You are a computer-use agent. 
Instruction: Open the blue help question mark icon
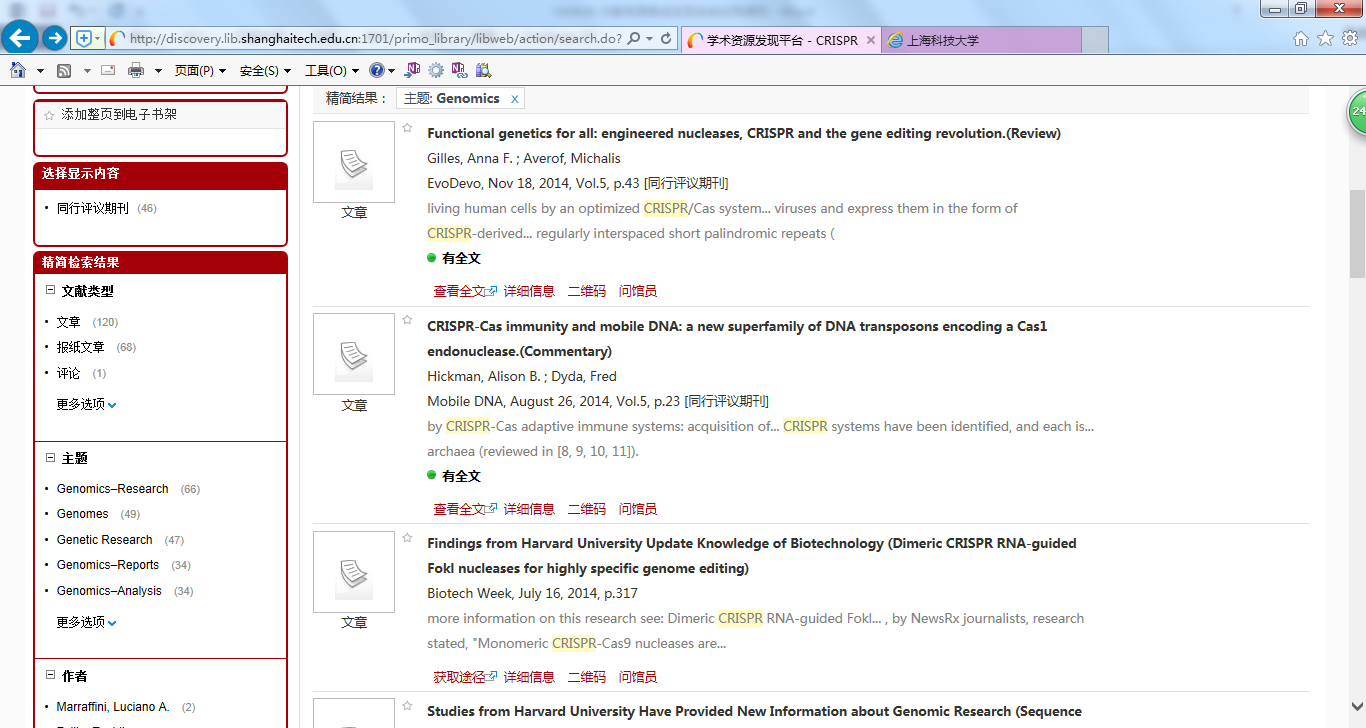pyautogui.click(x=376, y=71)
